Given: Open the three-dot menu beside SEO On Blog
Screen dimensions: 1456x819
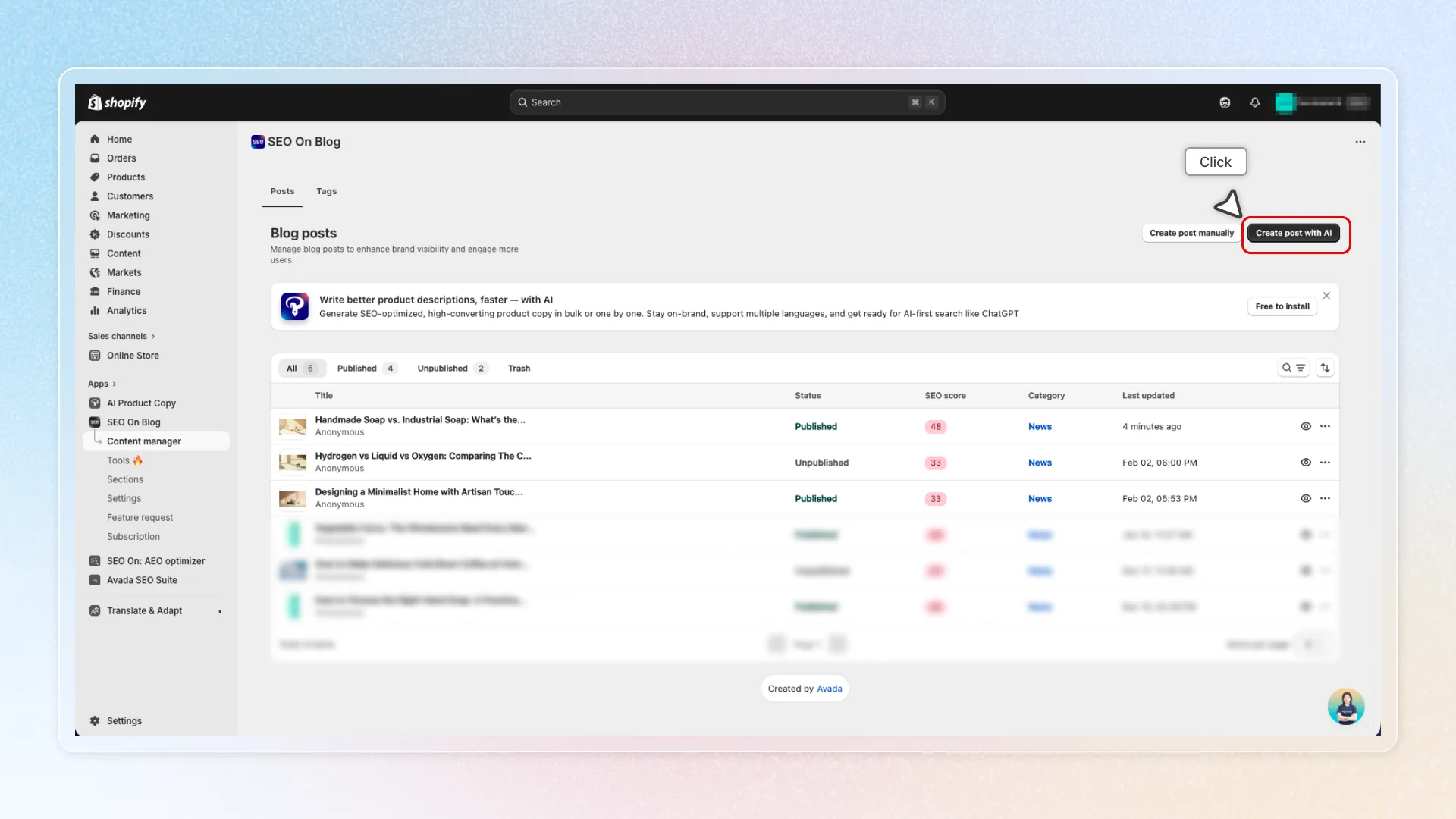Looking at the screenshot, I should tap(1360, 142).
